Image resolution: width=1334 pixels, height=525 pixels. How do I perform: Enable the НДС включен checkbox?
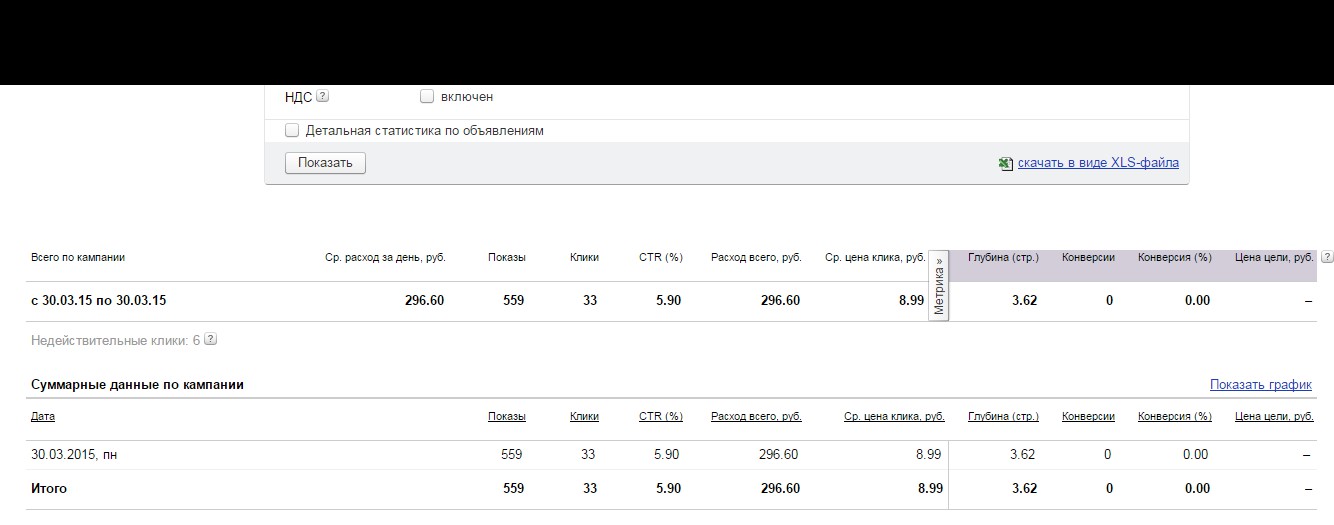427,97
